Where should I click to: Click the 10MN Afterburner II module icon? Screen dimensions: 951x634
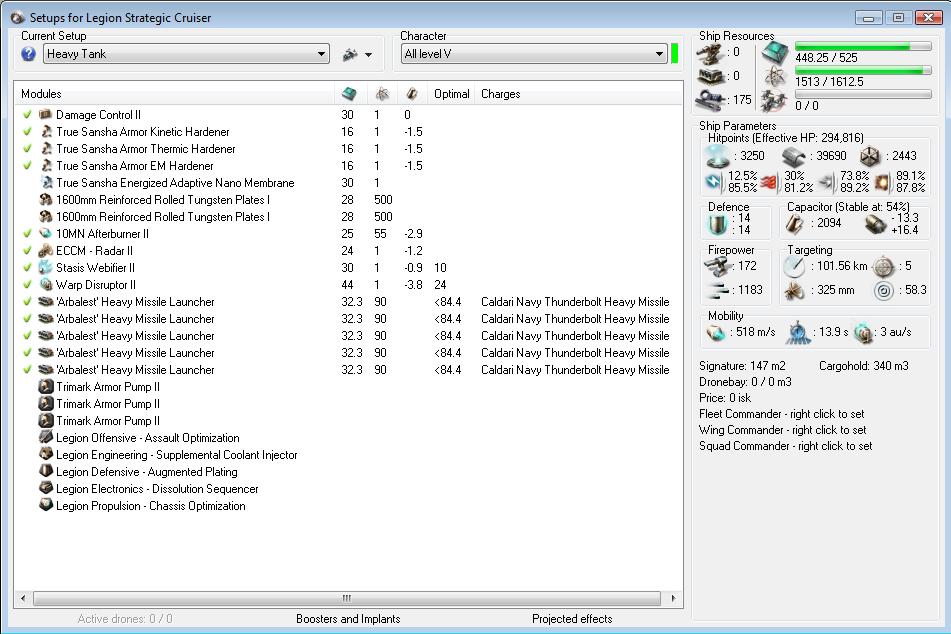pyautogui.click(x=45, y=233)
